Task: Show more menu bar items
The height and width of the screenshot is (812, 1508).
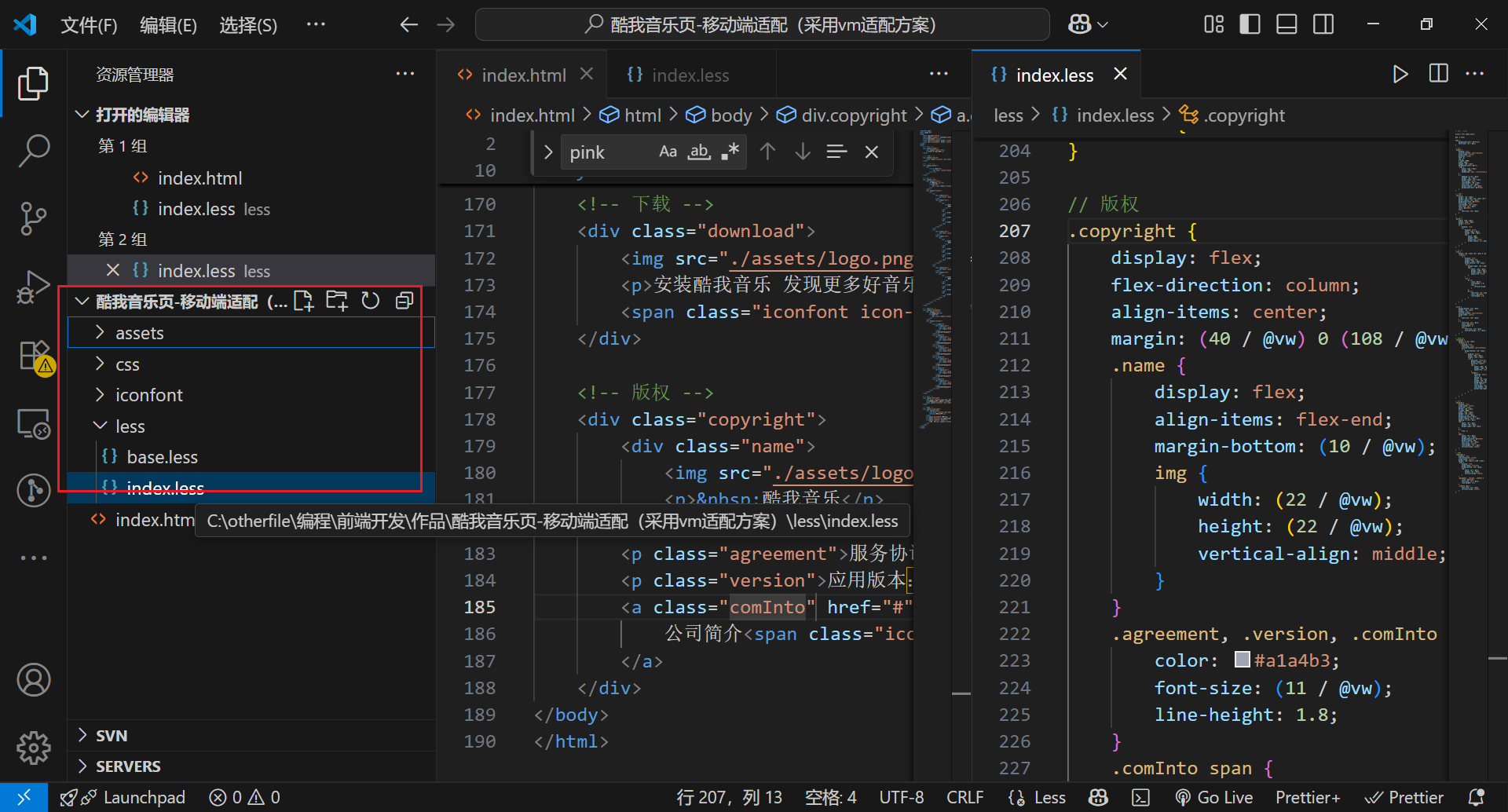Action: point(316,25)
